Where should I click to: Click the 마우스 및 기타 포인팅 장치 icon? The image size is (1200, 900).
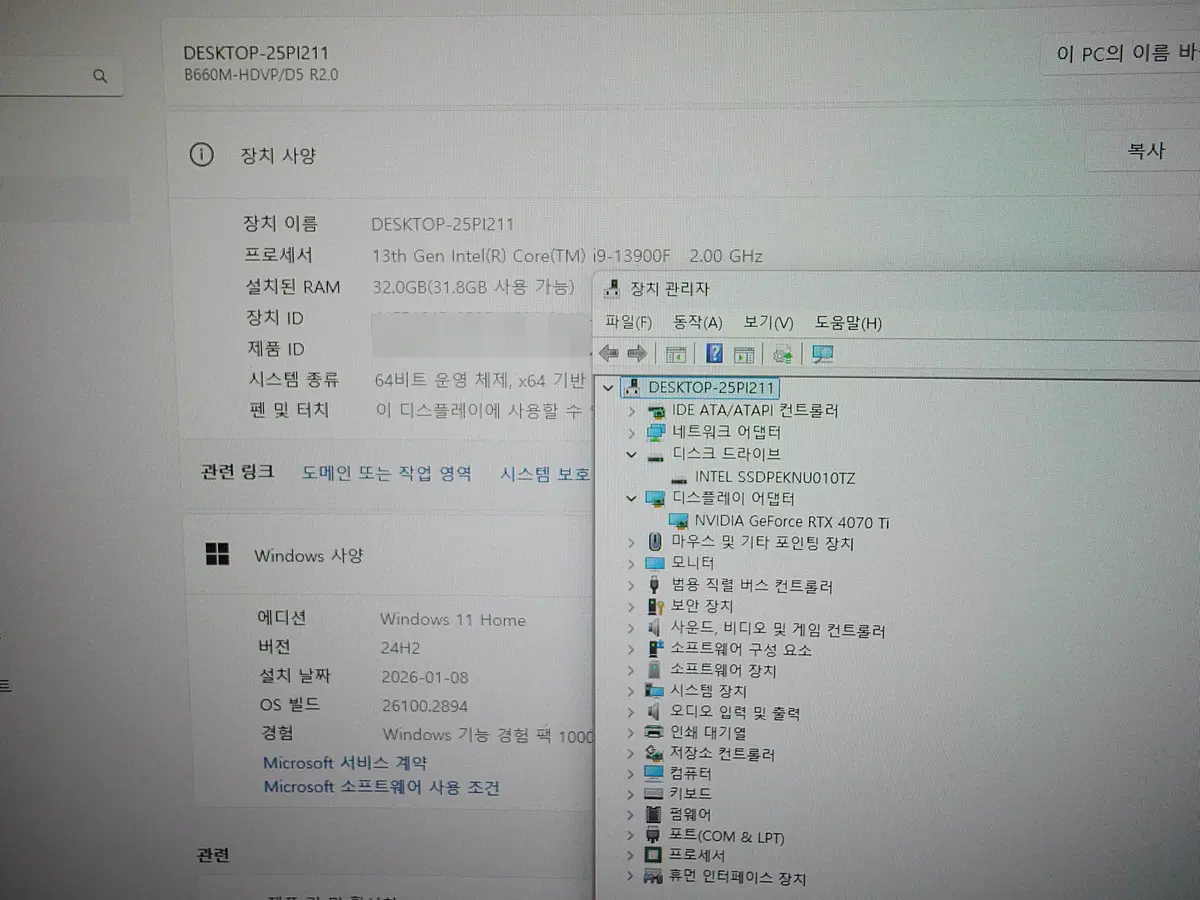(655, 542)
